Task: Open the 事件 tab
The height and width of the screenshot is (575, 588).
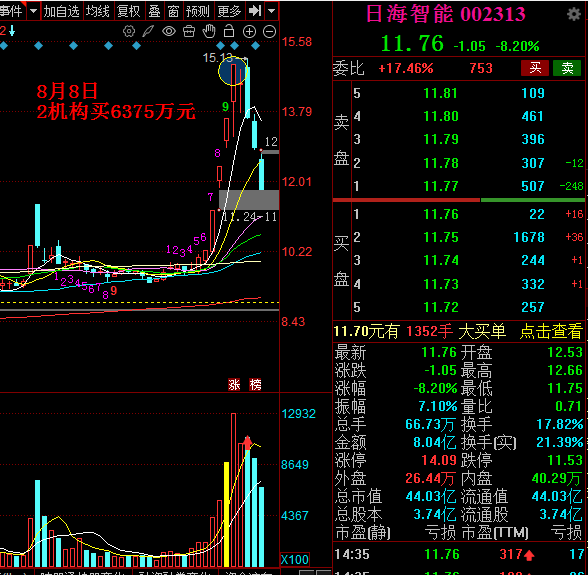Action: (11, 11)
